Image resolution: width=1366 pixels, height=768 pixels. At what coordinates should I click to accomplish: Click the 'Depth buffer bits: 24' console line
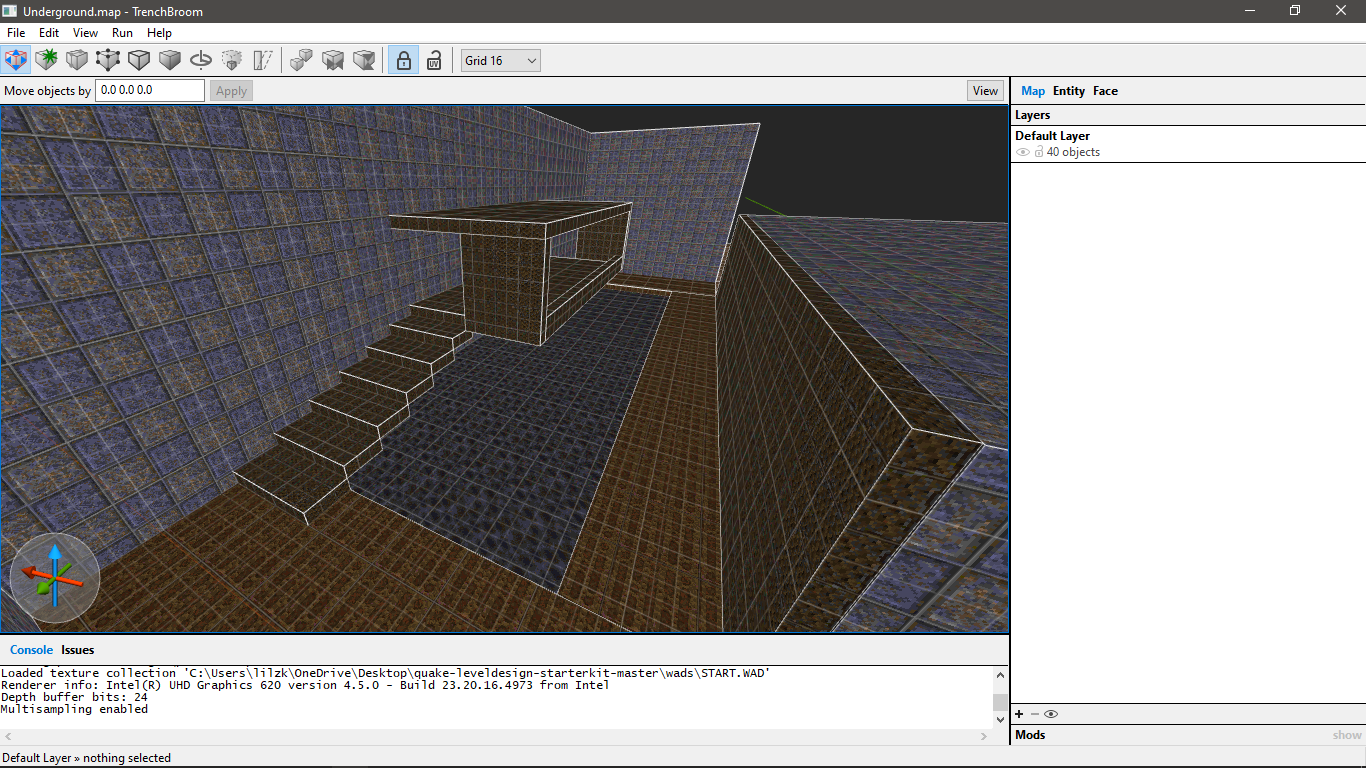click(74, 697)
